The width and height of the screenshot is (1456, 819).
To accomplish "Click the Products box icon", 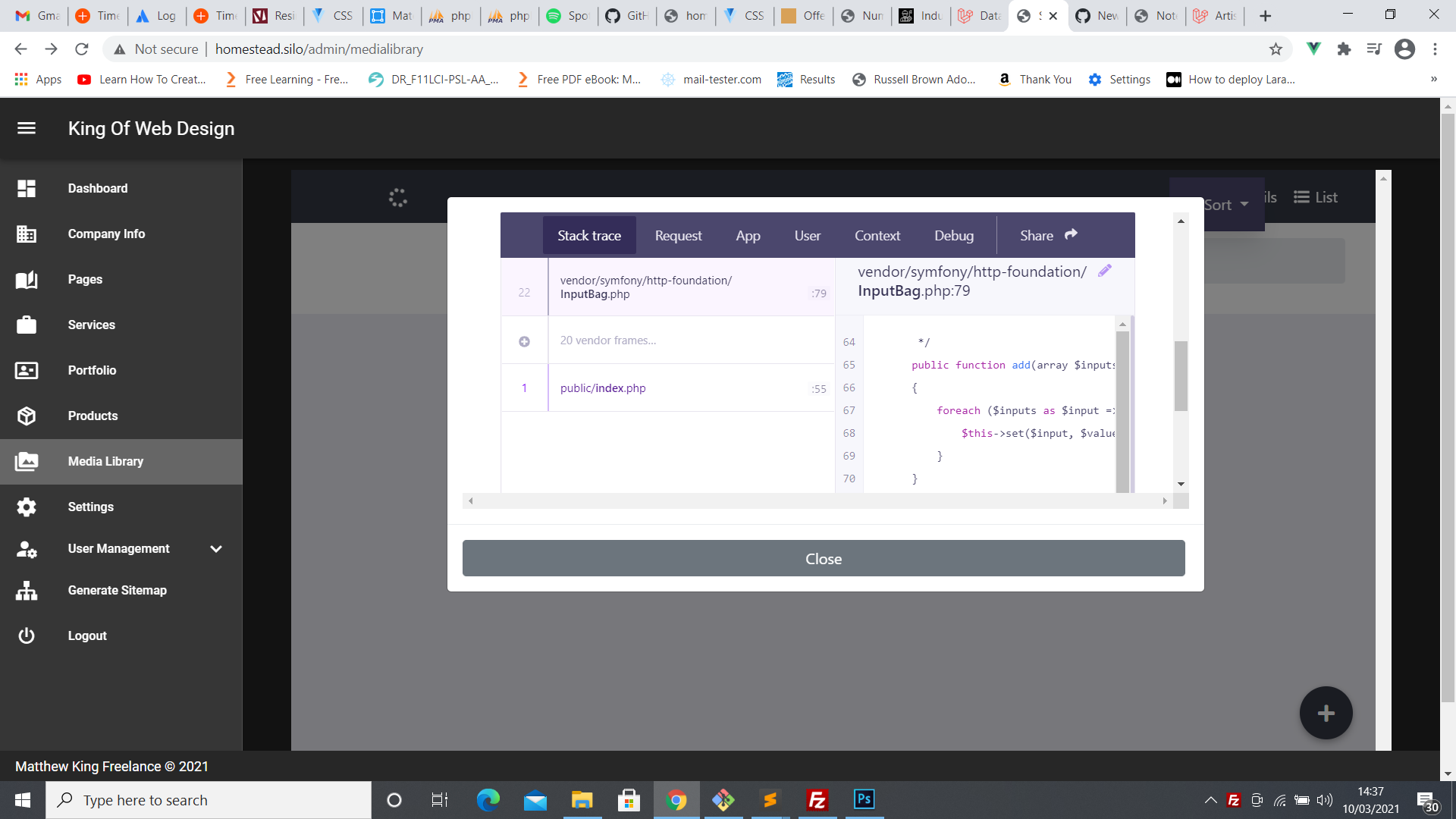I will (27, 416).
